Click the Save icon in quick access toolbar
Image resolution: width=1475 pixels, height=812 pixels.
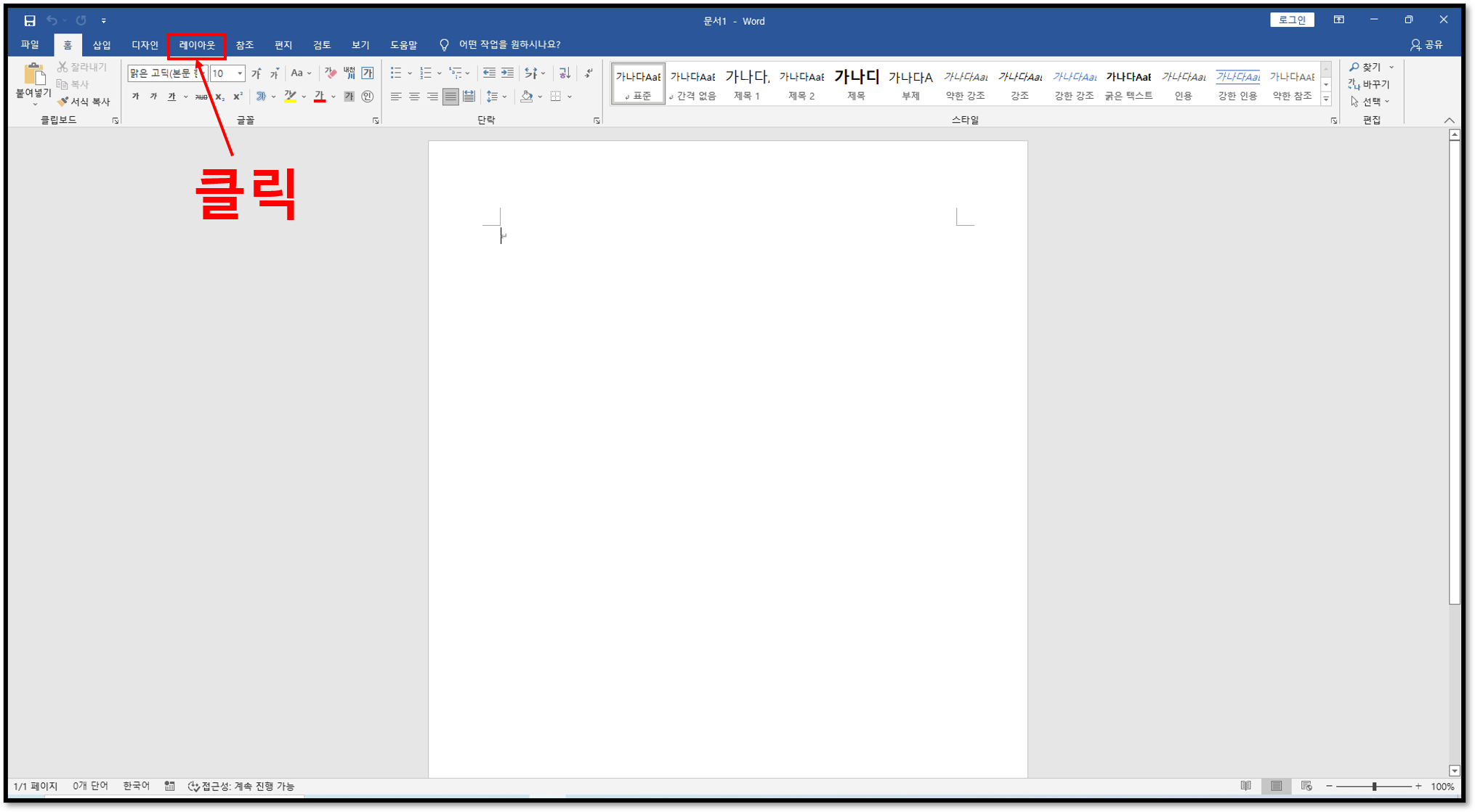point(29,20)
